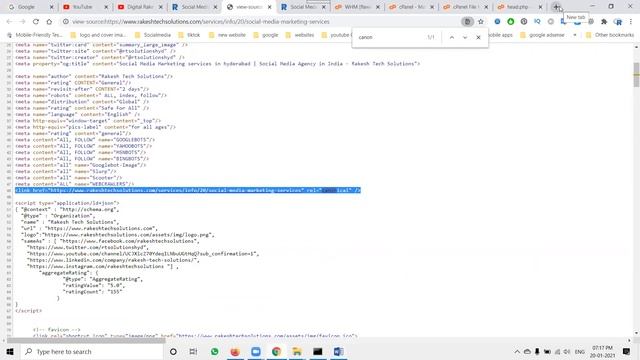This screenshot has width=640, height=360.
Task: Click the linkedin.com company URL line
Action: click(113, 260)
